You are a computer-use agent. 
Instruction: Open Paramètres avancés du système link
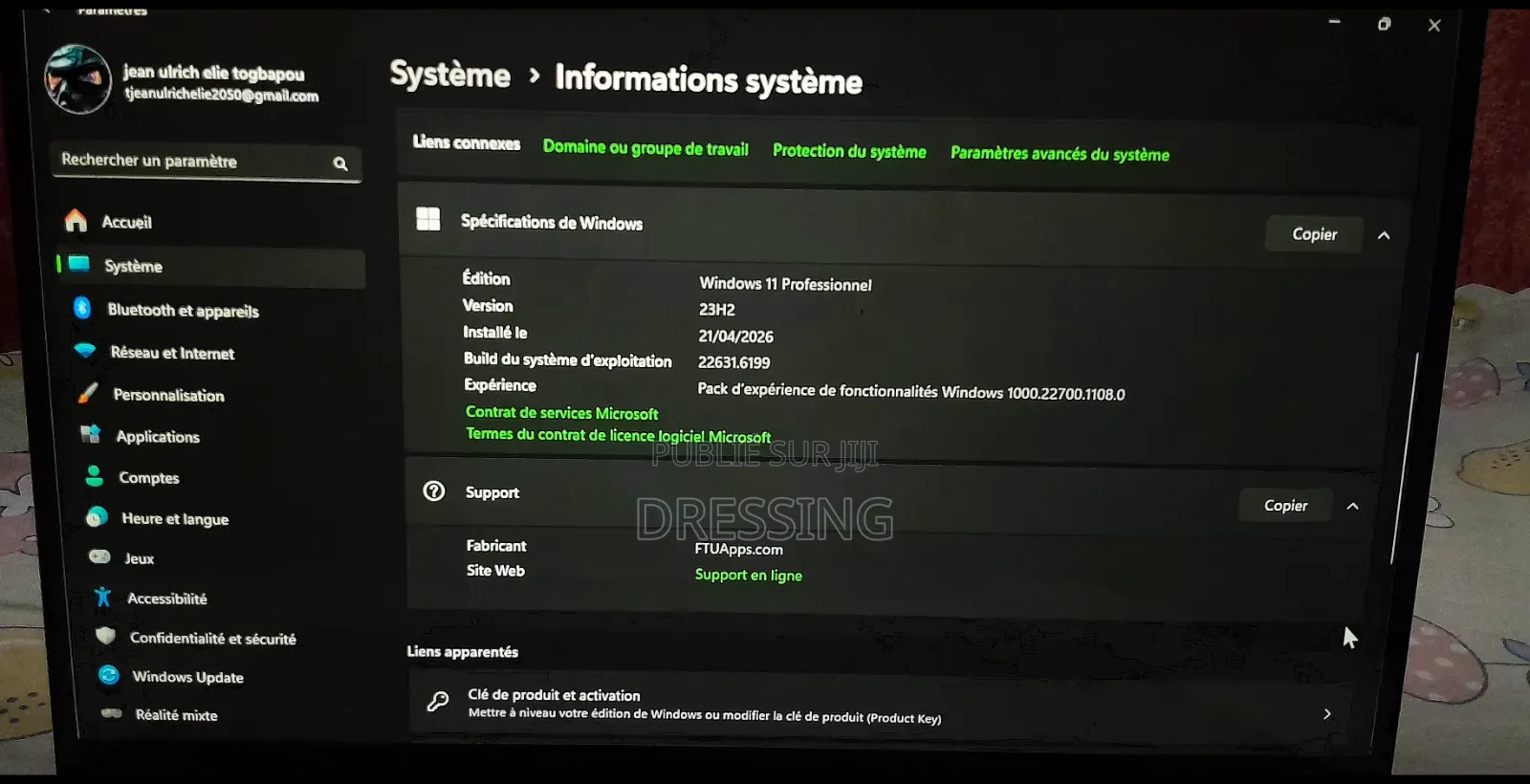tap(1060, 154)
